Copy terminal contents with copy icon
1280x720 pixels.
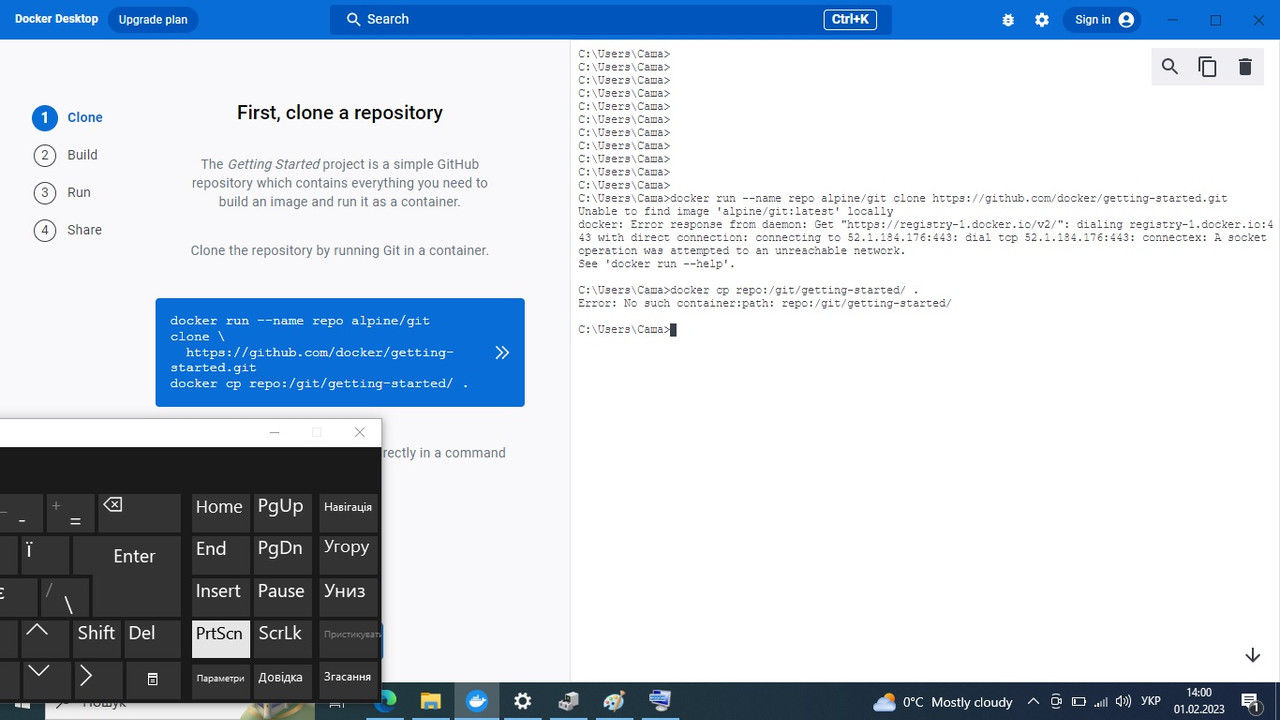1207,67
